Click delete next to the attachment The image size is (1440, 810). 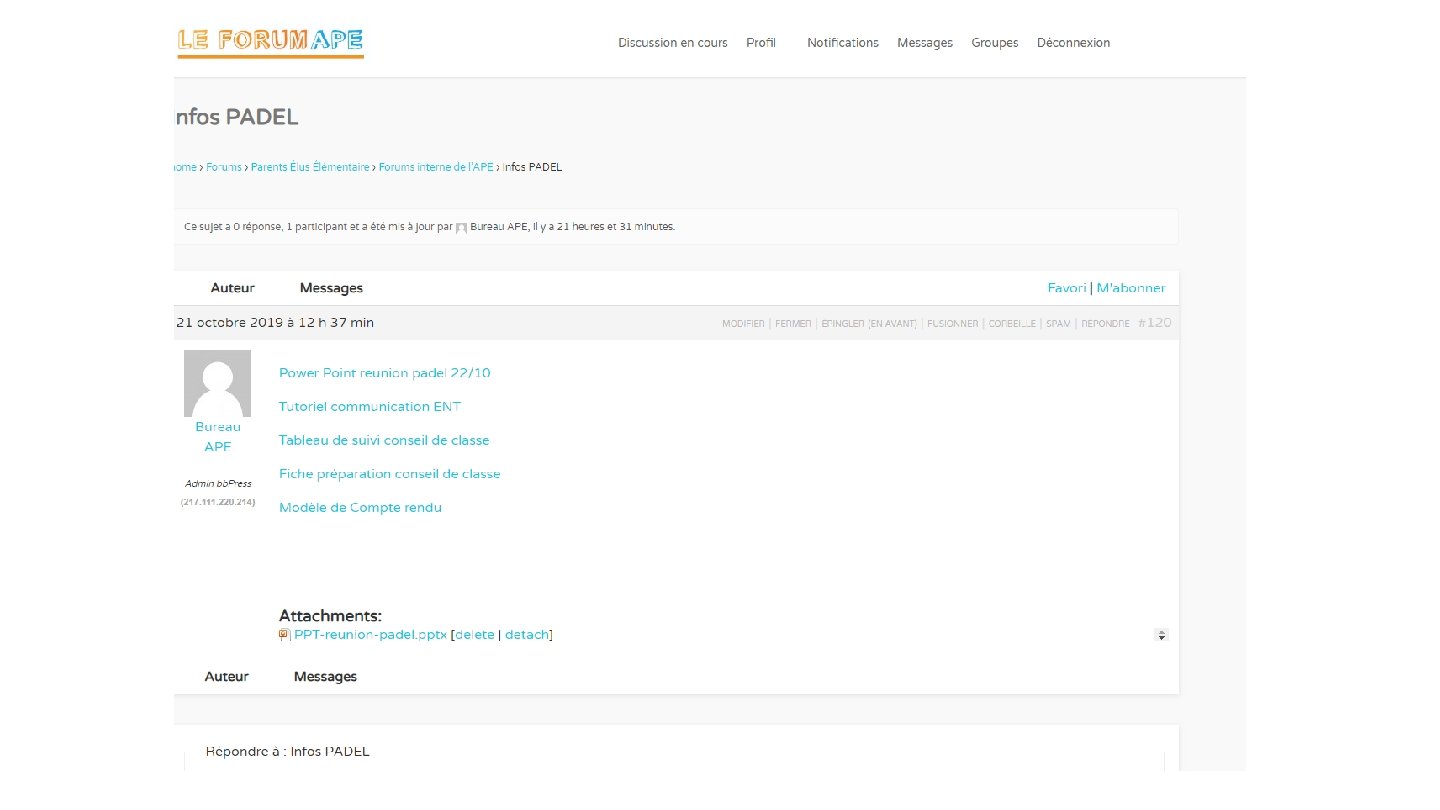point(475,635)
